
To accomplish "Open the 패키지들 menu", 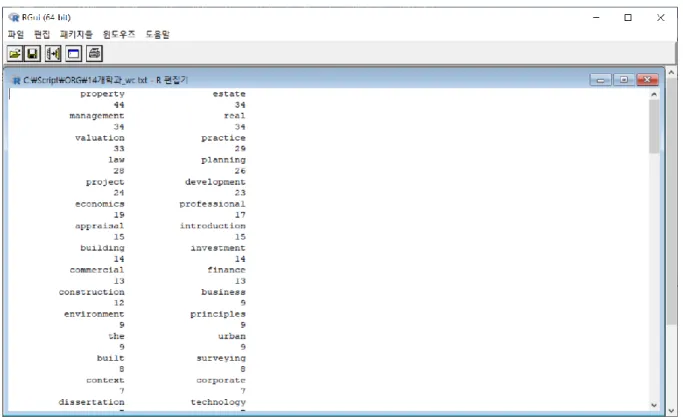I will (76, 34).
